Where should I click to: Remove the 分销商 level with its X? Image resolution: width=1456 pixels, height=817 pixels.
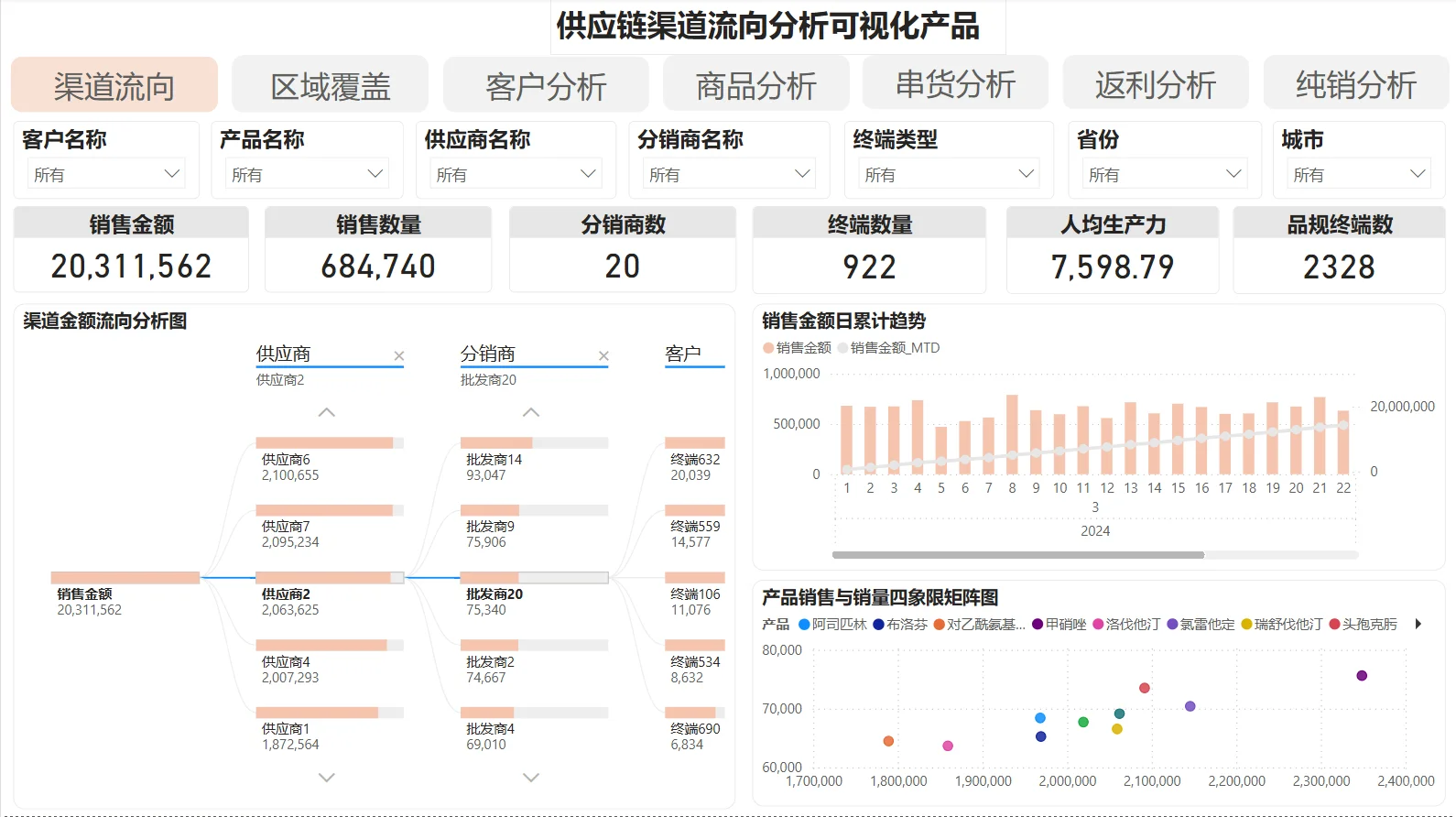(603, 356)
